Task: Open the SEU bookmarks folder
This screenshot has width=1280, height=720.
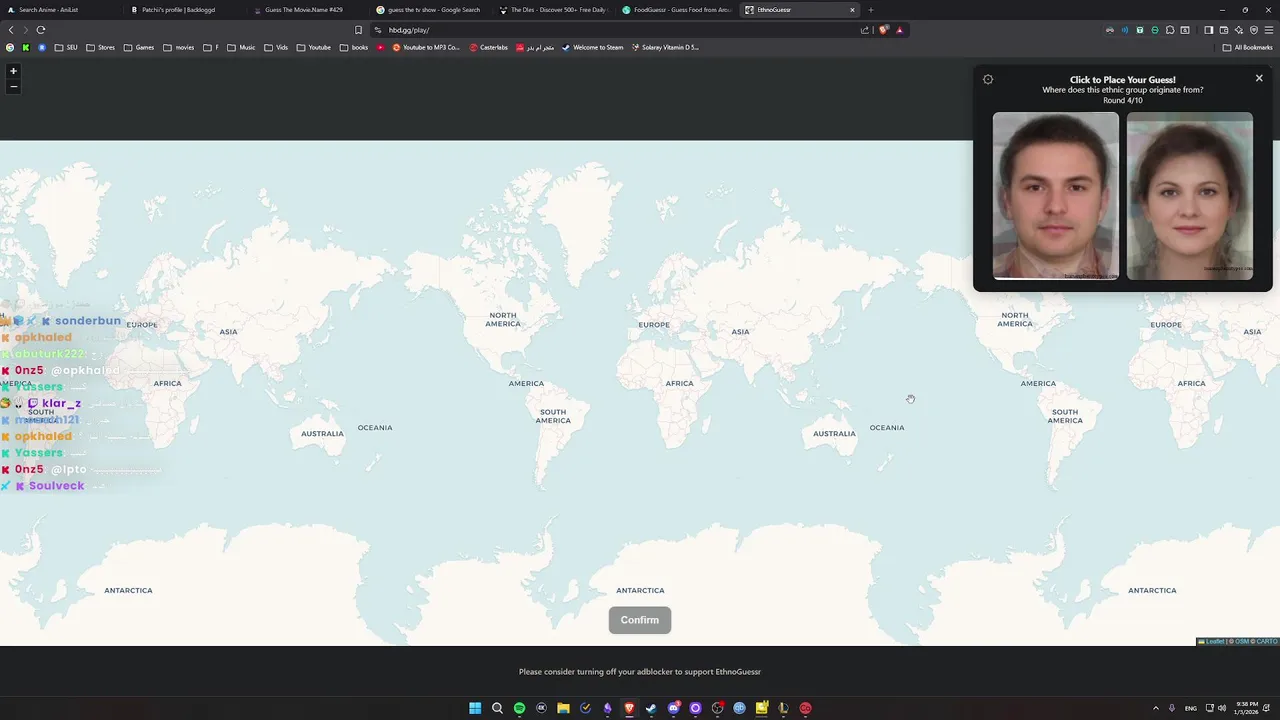Action: pyautogui.click(x=66, y=47)
